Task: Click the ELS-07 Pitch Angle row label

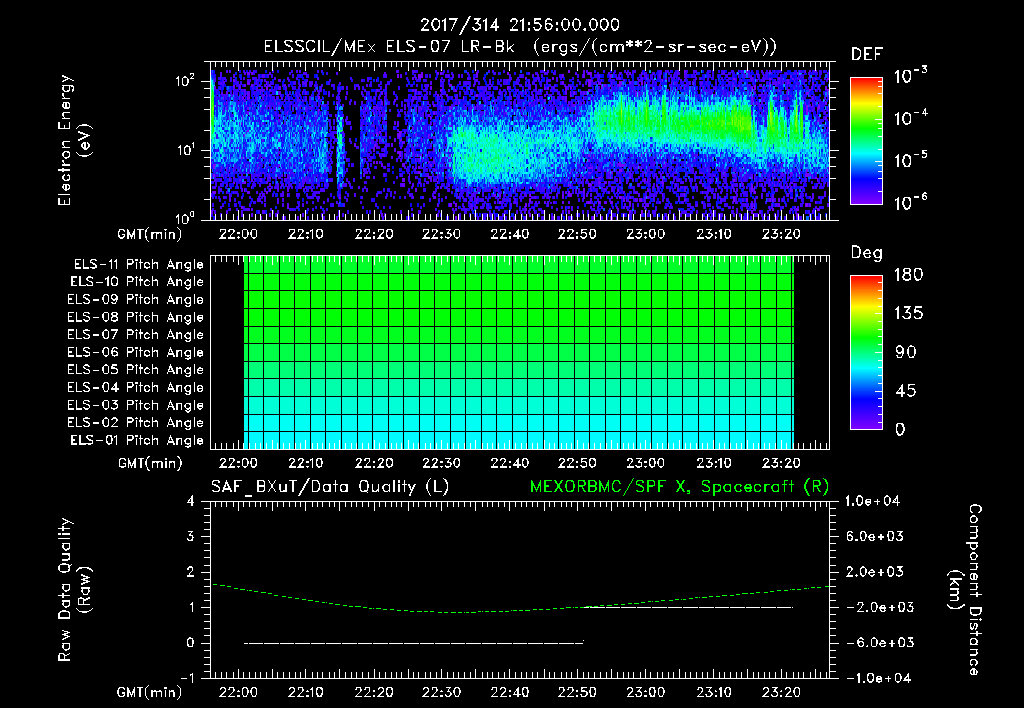Action: (x=136, y=334)
